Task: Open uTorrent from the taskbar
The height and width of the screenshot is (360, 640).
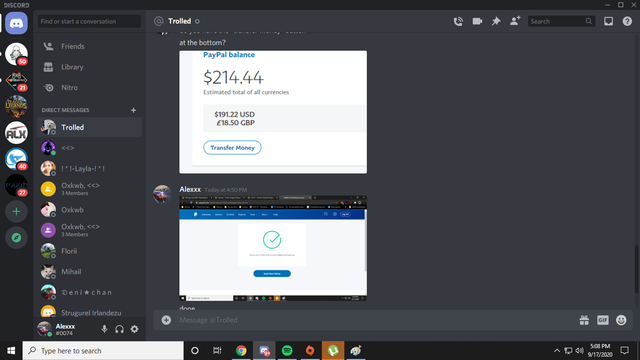Action: point(333,351)
